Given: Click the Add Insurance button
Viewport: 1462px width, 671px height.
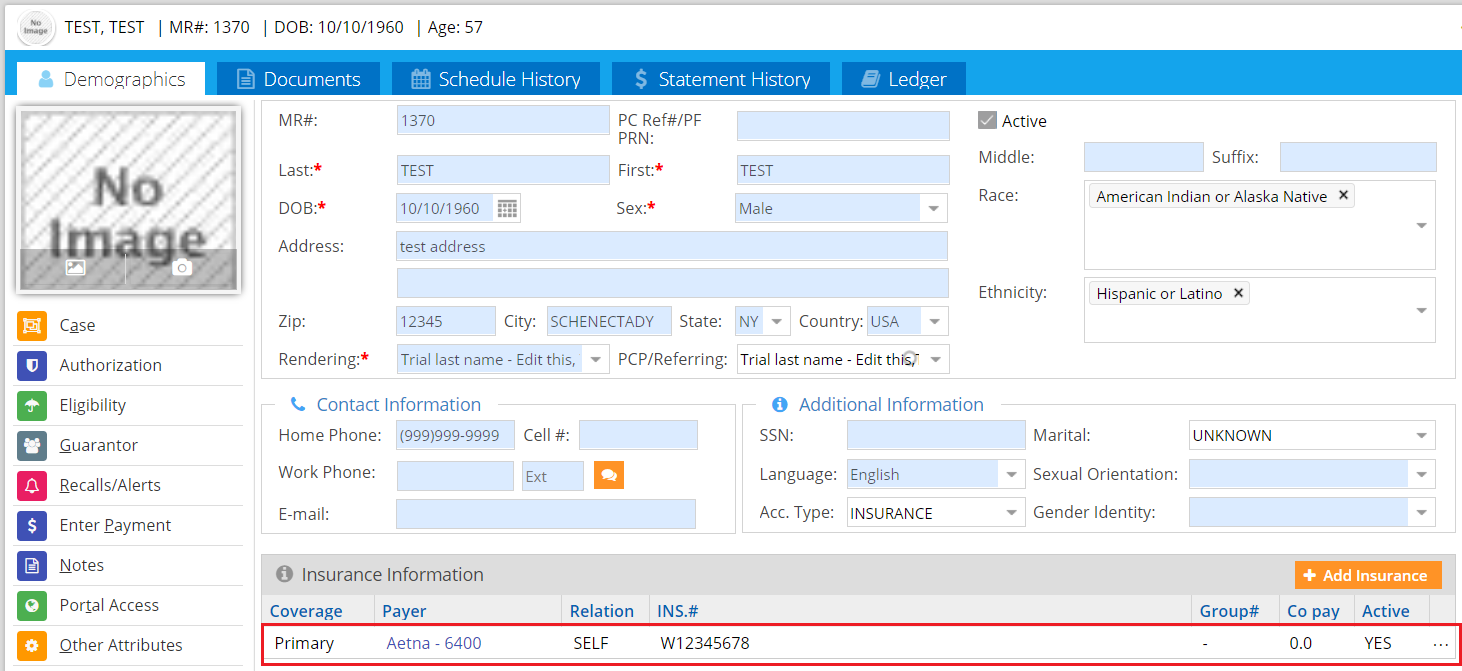Looking at the screenshot, I should (1367, 575).
